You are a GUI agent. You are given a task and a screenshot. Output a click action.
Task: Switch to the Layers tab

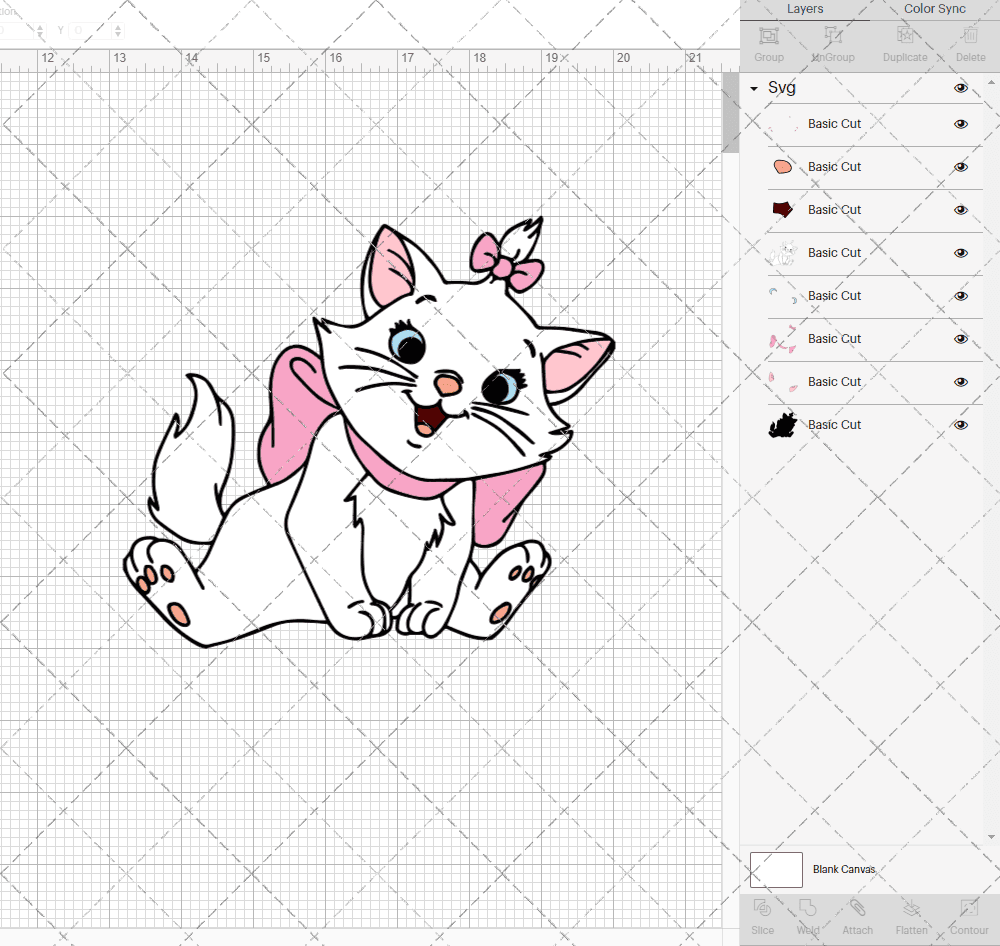tap(804, 9)
